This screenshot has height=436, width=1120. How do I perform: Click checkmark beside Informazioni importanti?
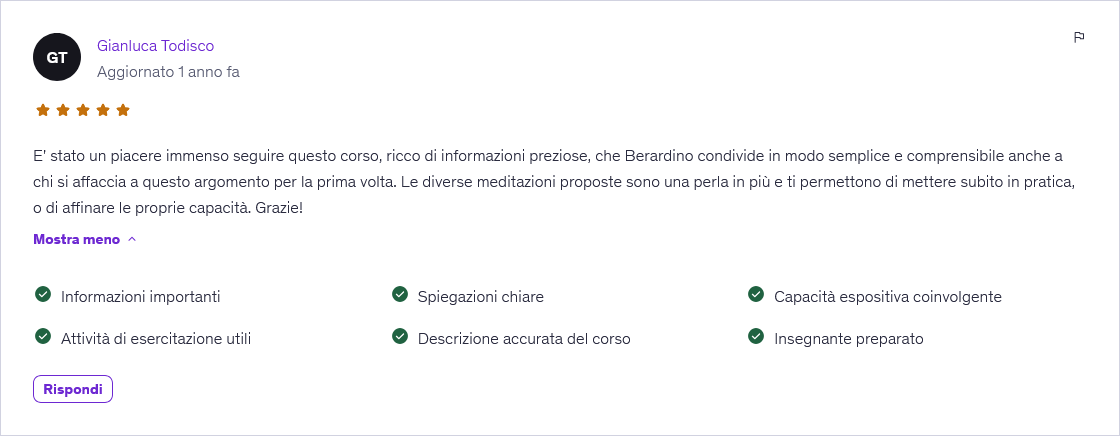tap(43, 294)
